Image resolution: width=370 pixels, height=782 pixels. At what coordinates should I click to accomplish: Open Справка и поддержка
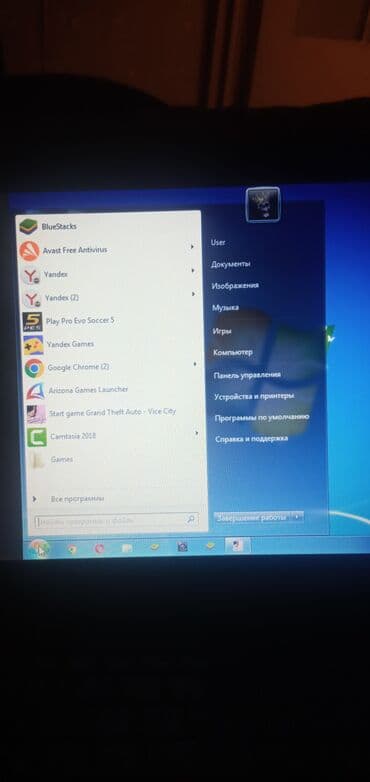[x=251, y=439]
